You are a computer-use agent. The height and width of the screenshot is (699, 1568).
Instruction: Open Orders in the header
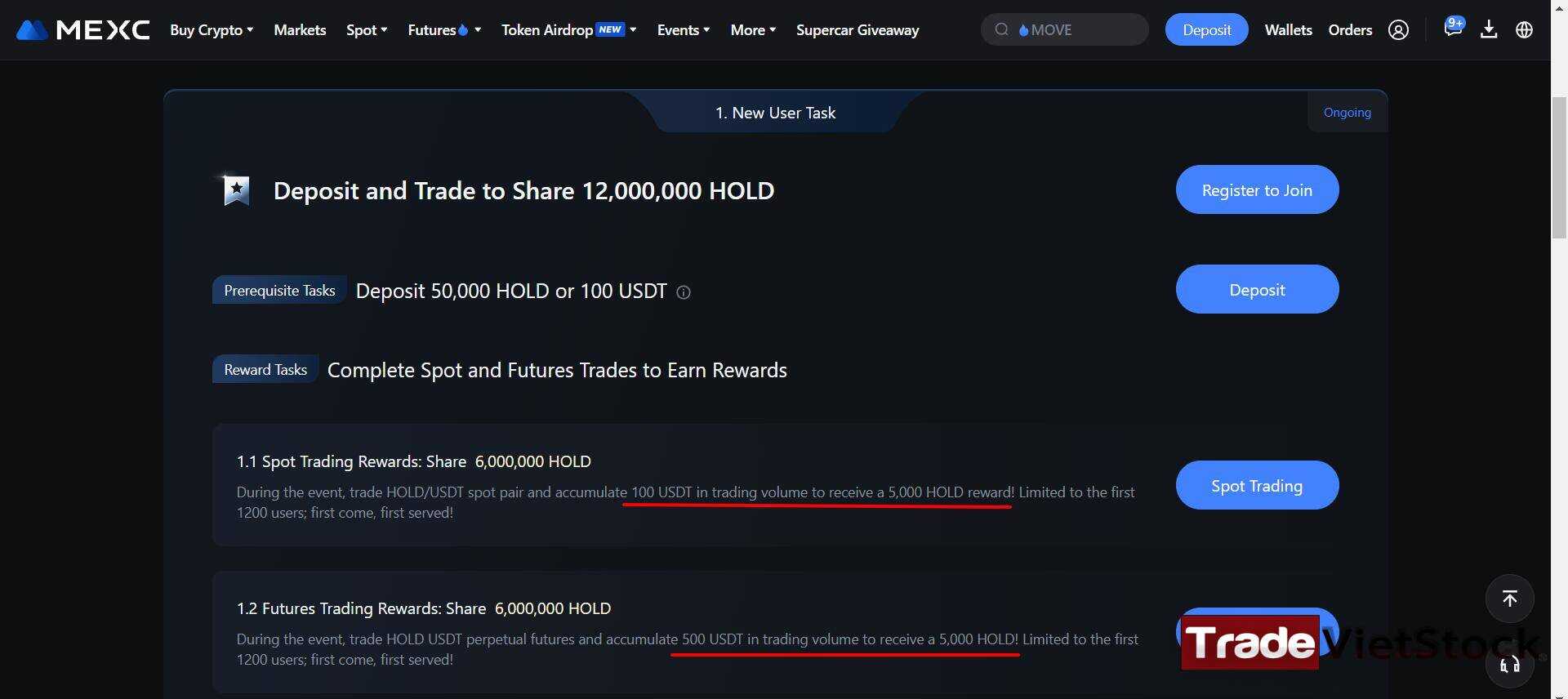tap(1350, 30)
